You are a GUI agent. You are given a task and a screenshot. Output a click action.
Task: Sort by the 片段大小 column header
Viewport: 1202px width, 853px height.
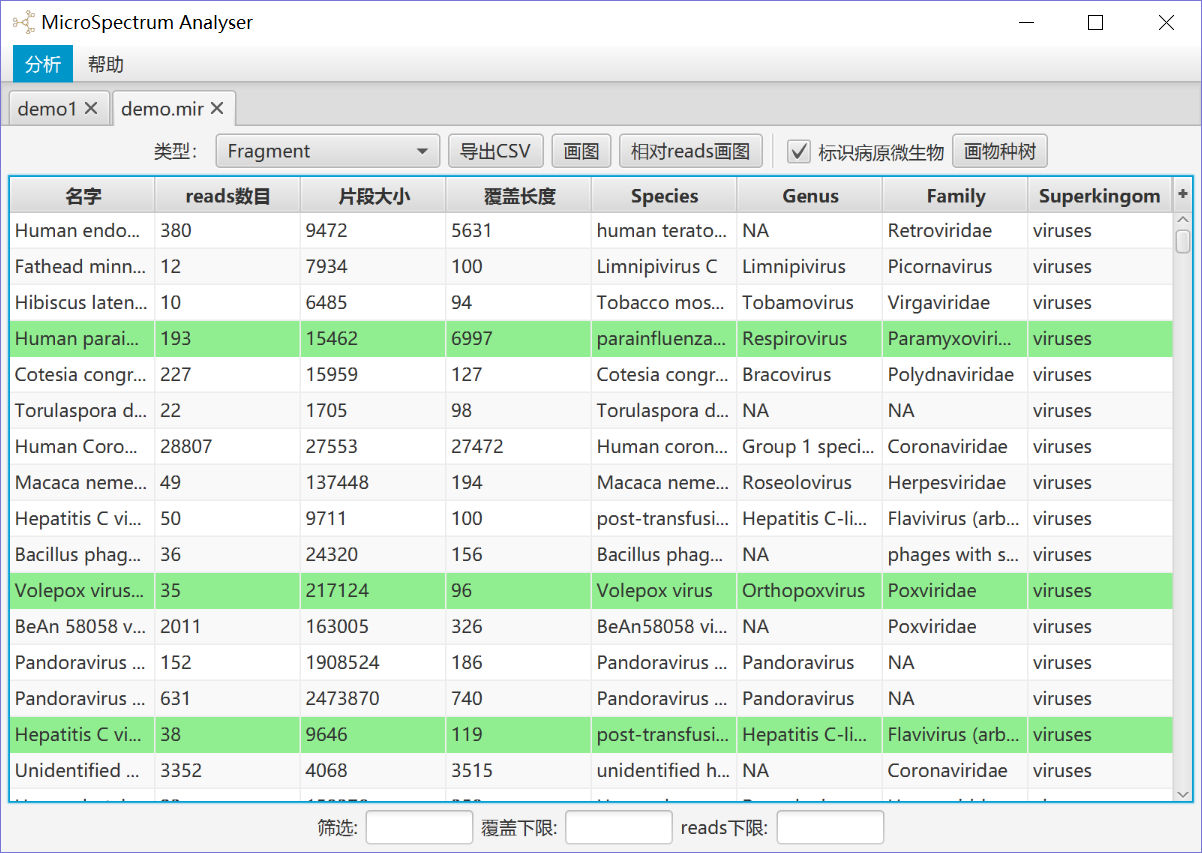click(373, 196)
